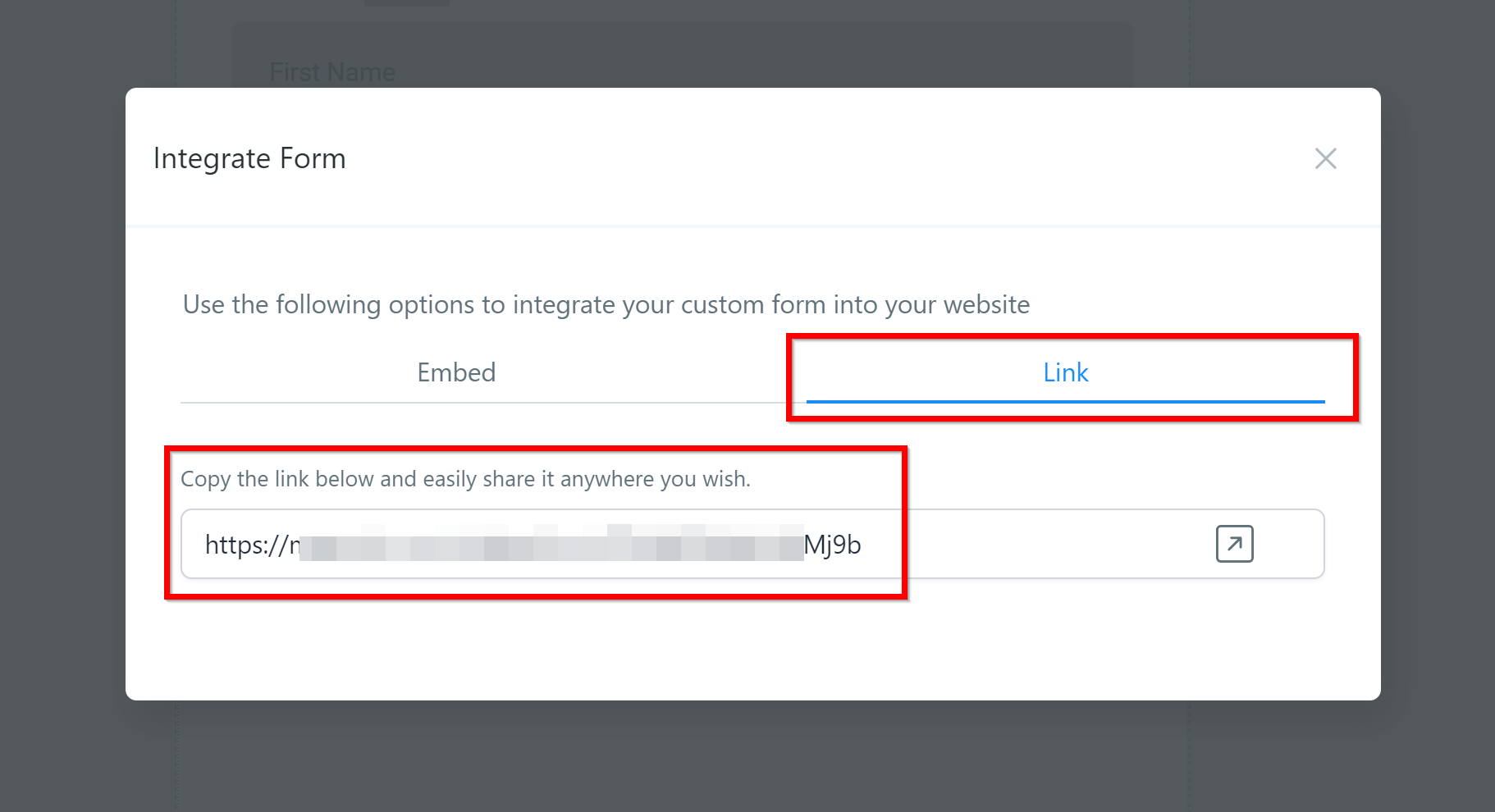Click the dimmed First Name field behind dialog
The width and height of the screenshot is (1495, 812).
(x=332, y=72)
